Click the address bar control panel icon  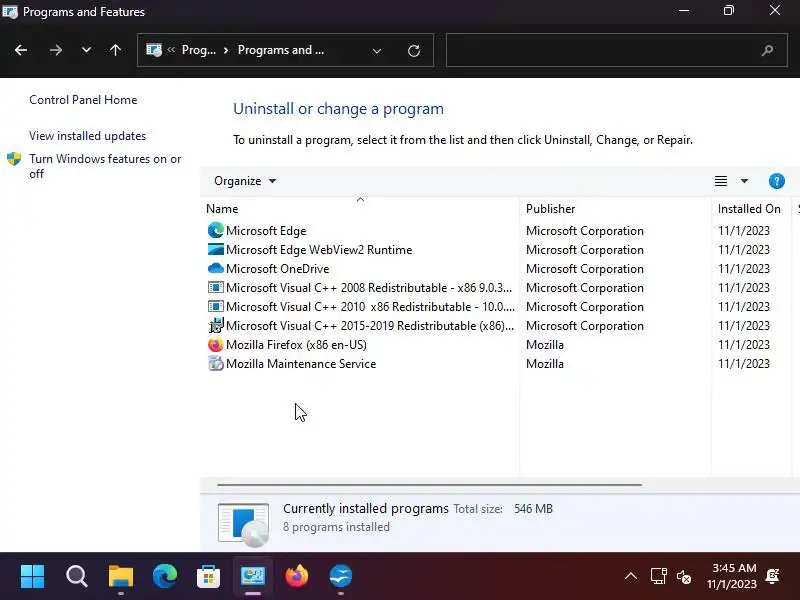coord(154,50)
